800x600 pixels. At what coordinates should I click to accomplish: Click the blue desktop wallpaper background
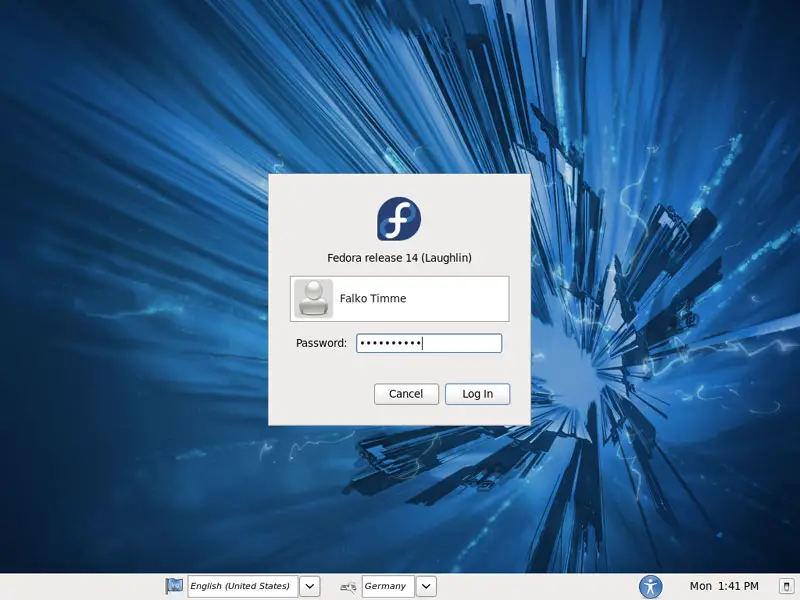(x=130, y=300)
